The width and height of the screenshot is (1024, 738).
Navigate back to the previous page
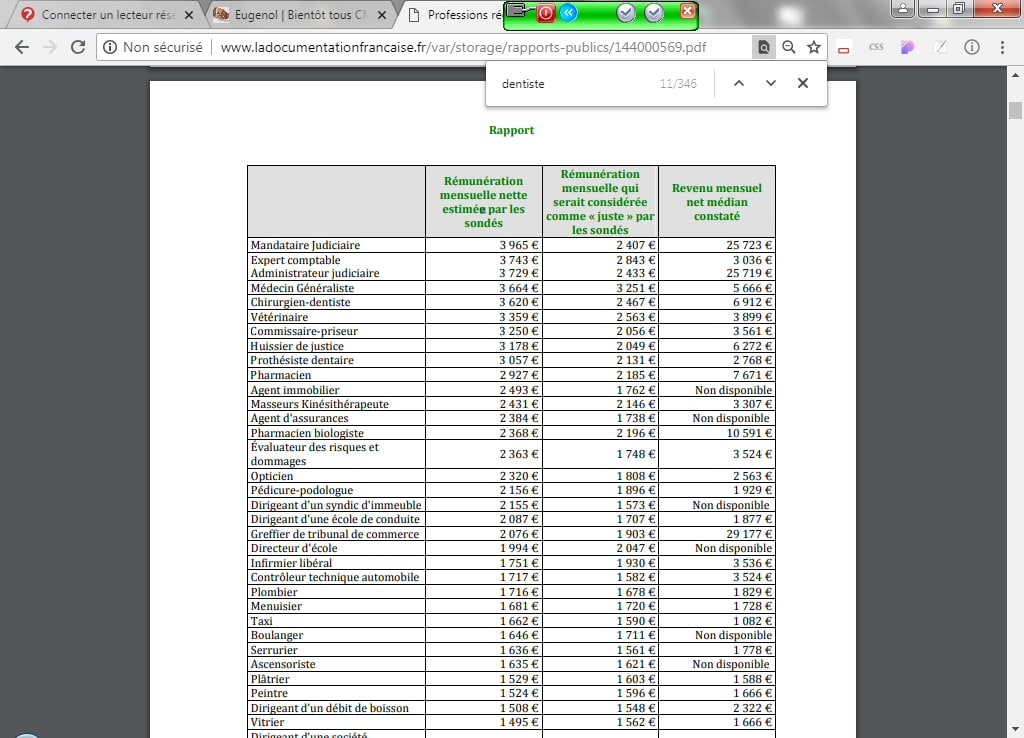(x=22, y=47)
